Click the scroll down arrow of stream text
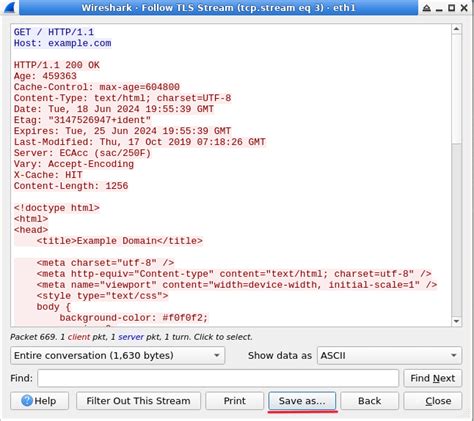The image size is (474, 421). point(456,321)
